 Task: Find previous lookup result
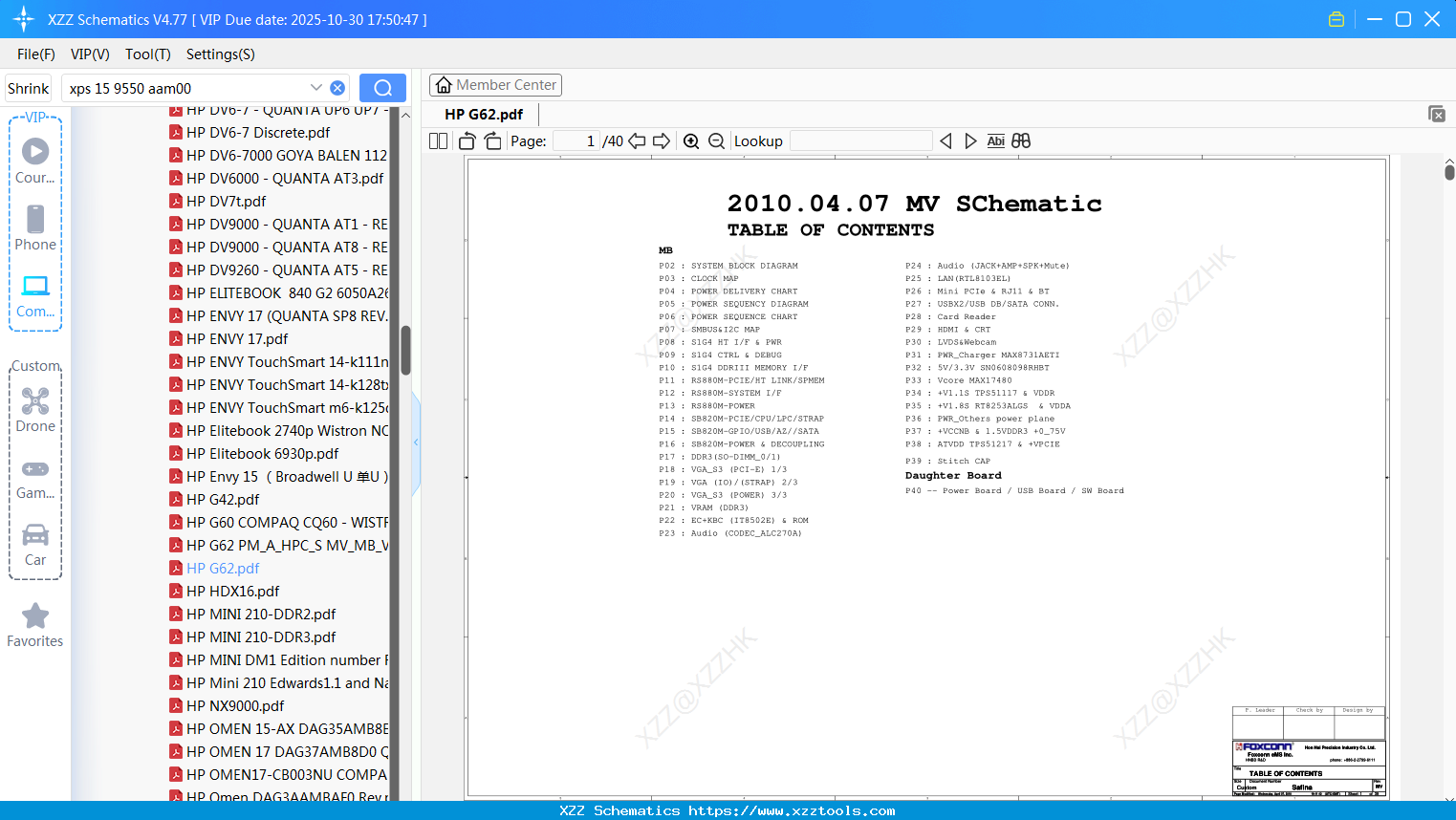coord(945,140)
